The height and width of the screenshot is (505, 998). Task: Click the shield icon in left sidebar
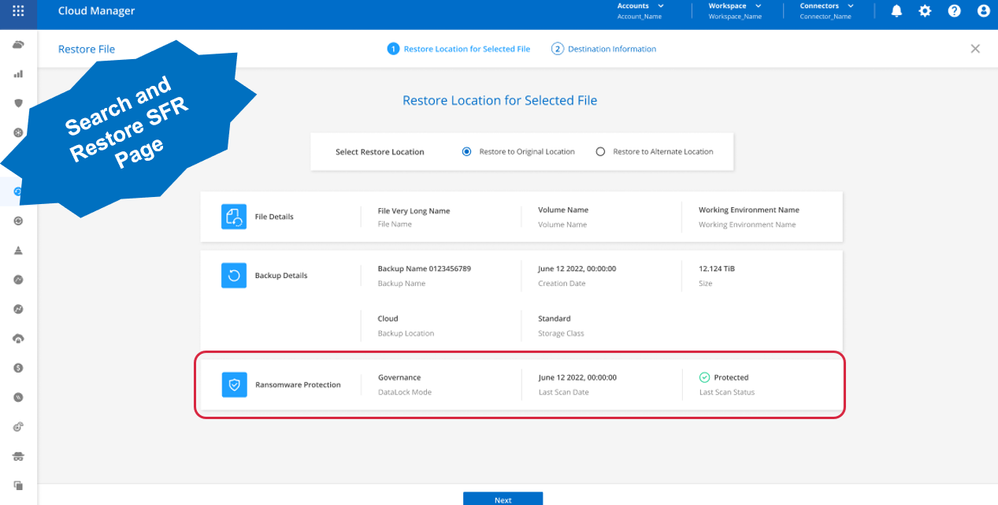18,103
